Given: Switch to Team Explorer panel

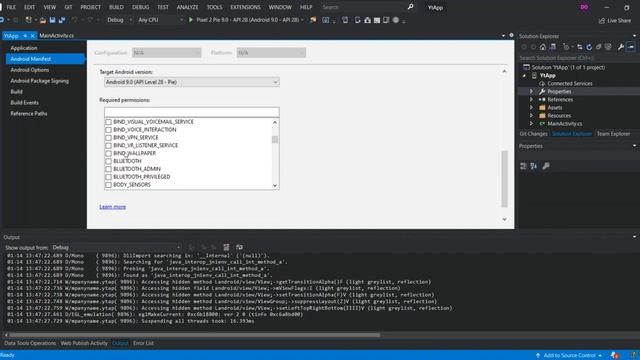Looking at the screenshot, I should [x=613, y=134].
